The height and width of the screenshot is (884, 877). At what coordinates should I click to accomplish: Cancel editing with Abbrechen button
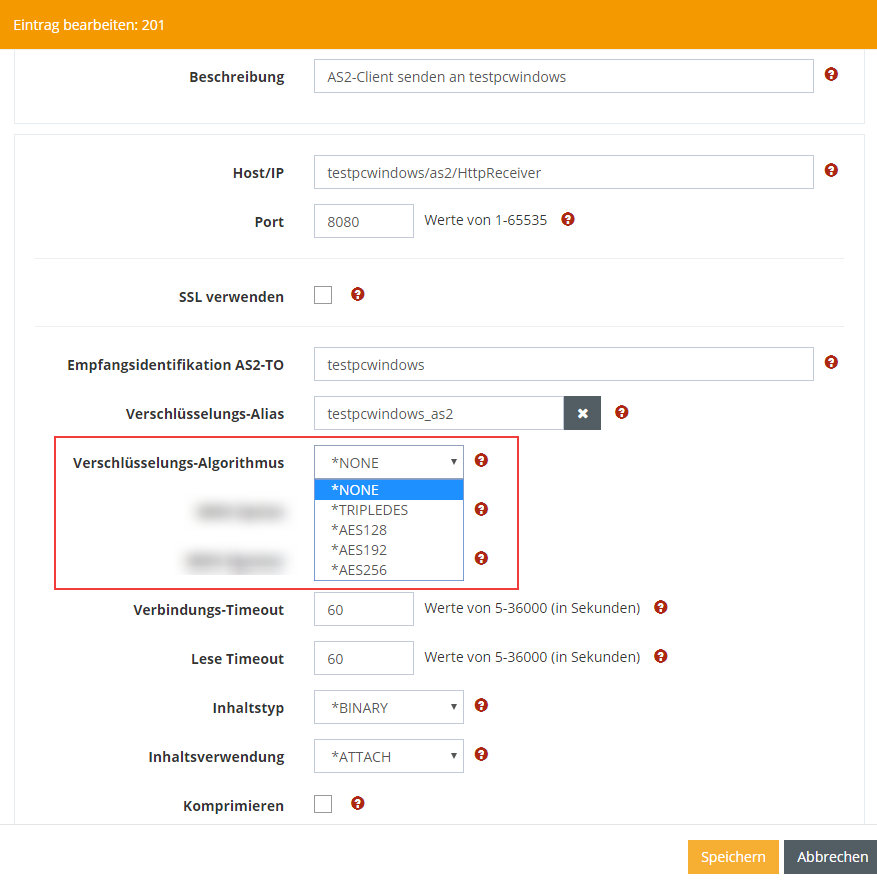click(x=832, y=857)
